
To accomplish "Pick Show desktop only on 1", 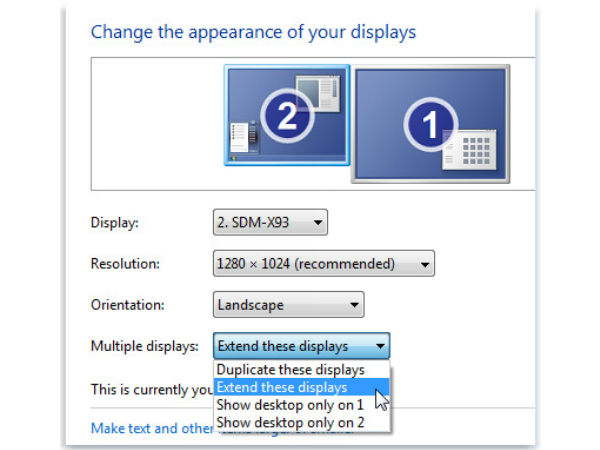I will 290,405.
